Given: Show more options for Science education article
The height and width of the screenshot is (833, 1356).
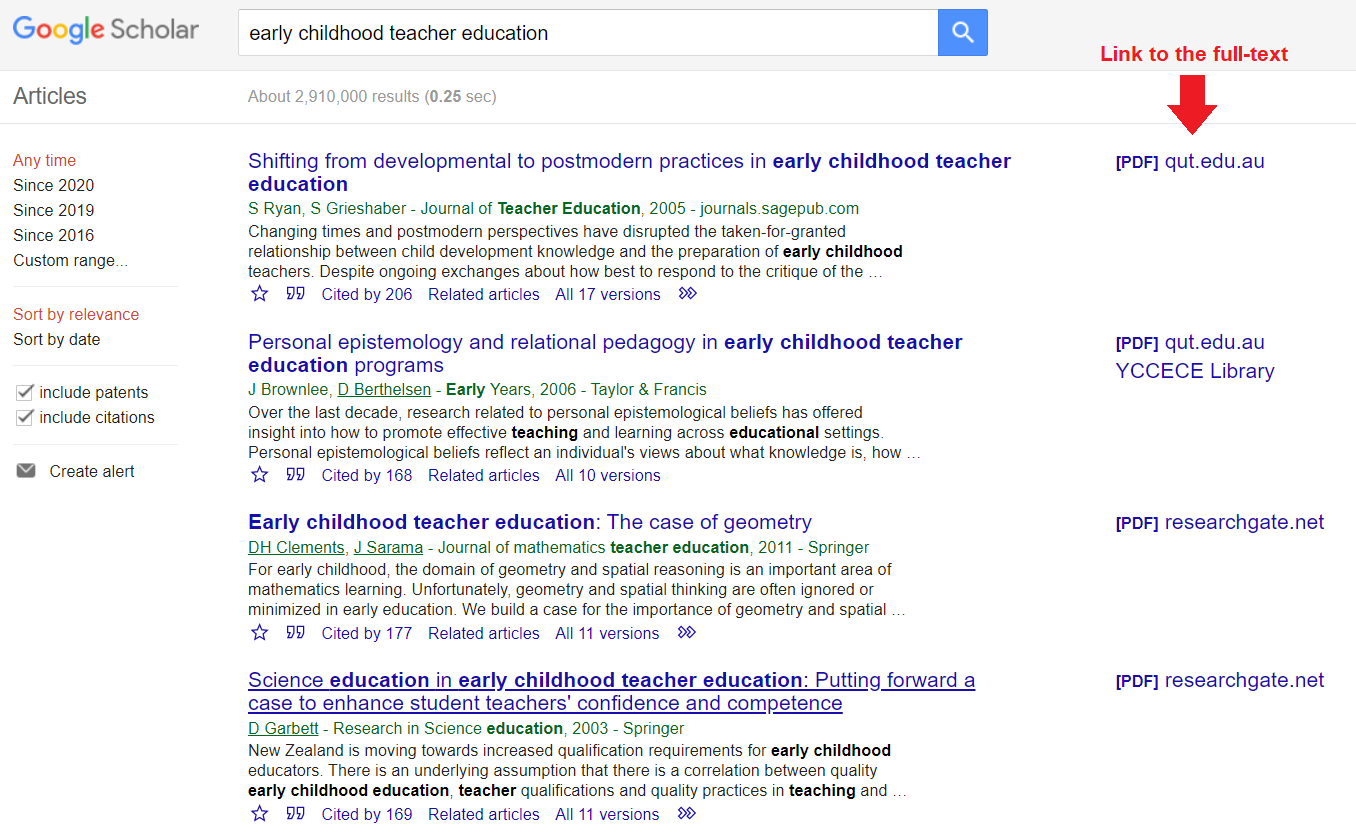Looking at the screenshot, I should coord(687,814).
